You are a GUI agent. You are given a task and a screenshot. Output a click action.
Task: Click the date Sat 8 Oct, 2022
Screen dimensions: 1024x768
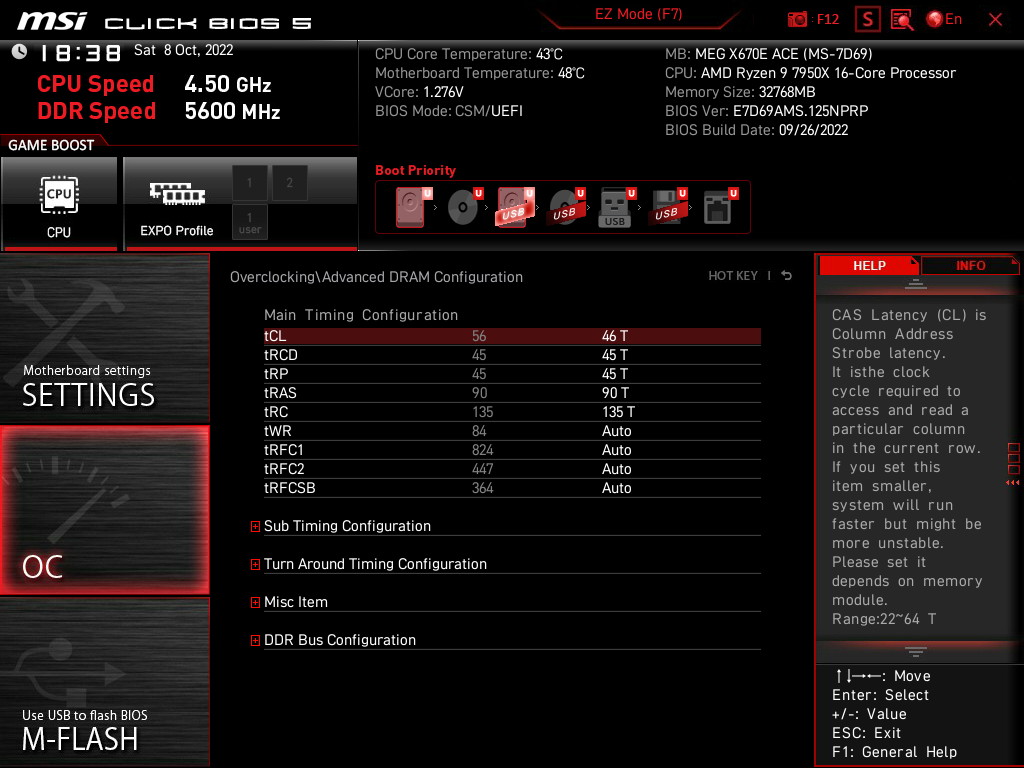point(184,50)
